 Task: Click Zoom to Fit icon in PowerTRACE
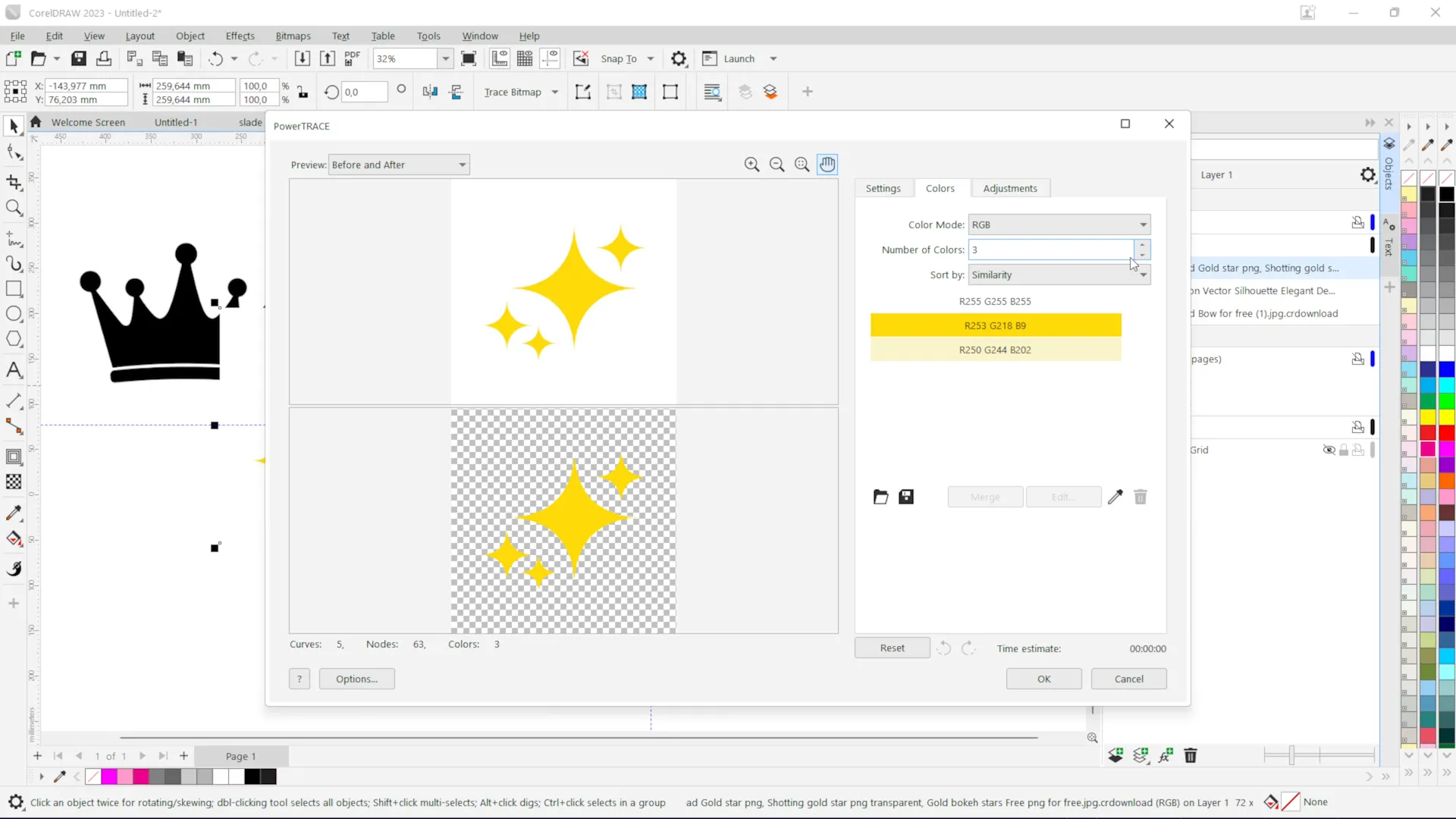[802, 165]
